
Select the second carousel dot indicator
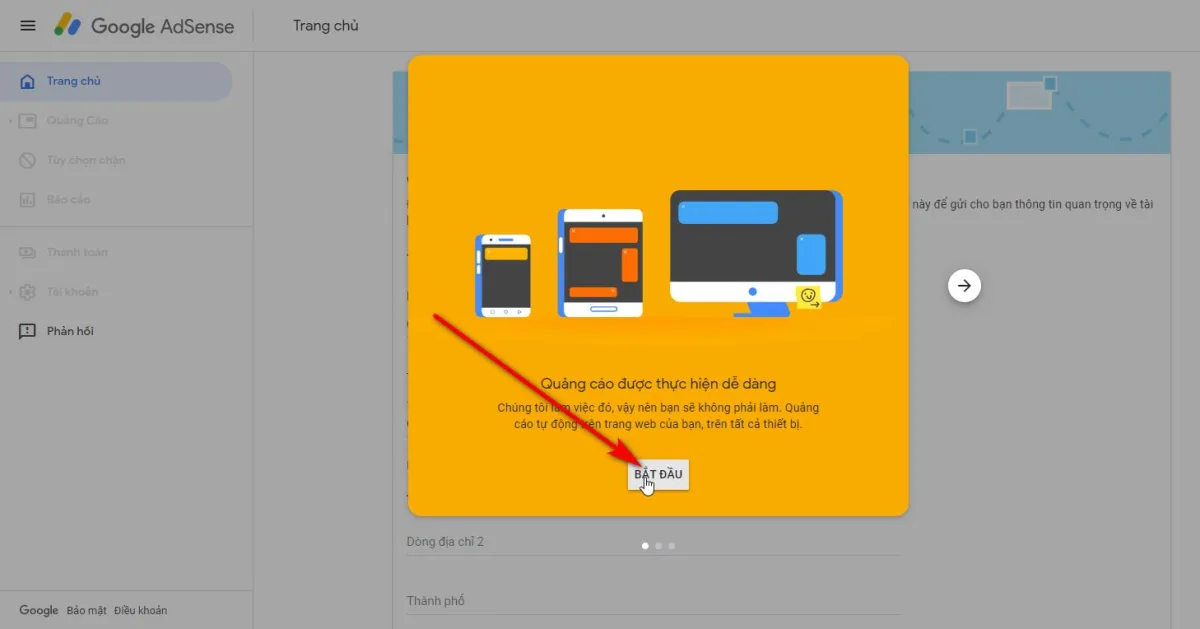[658, 546]
